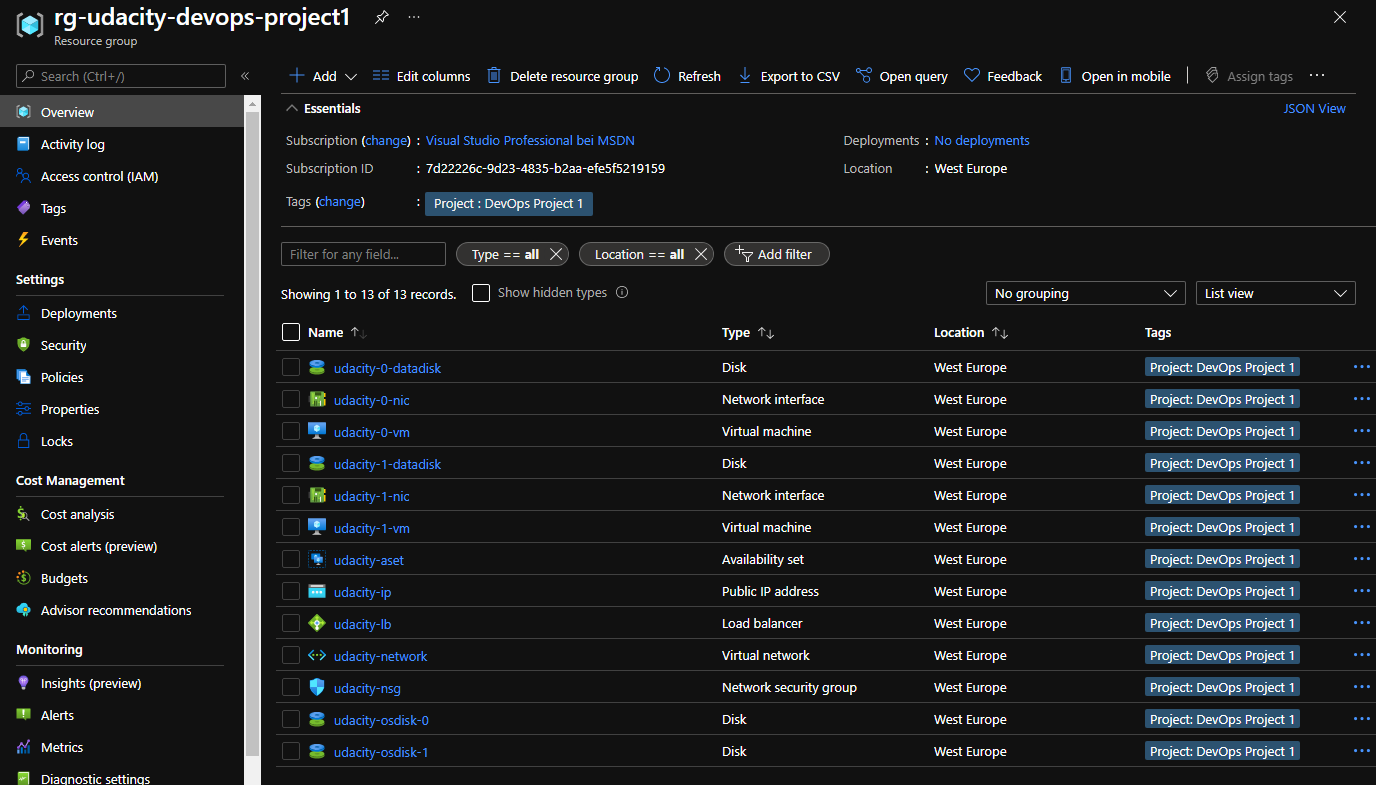Select the udacity-1-vm row checkbox
The height and width of the screenshot is (785, 1376).
[291, 528]
